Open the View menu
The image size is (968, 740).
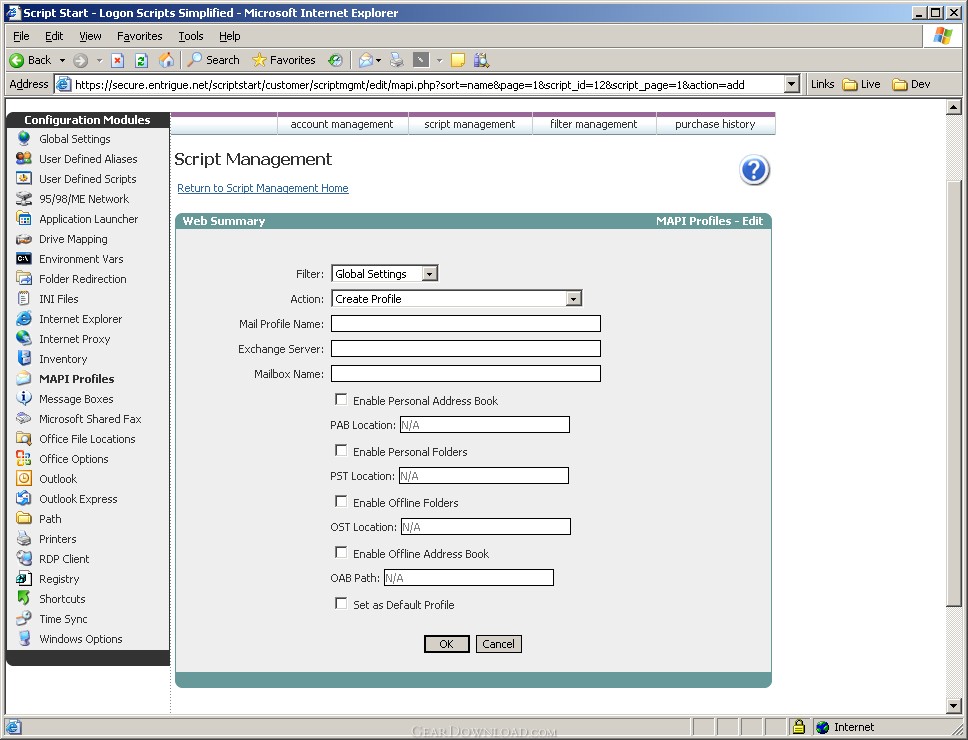click(x=90, y=36)
